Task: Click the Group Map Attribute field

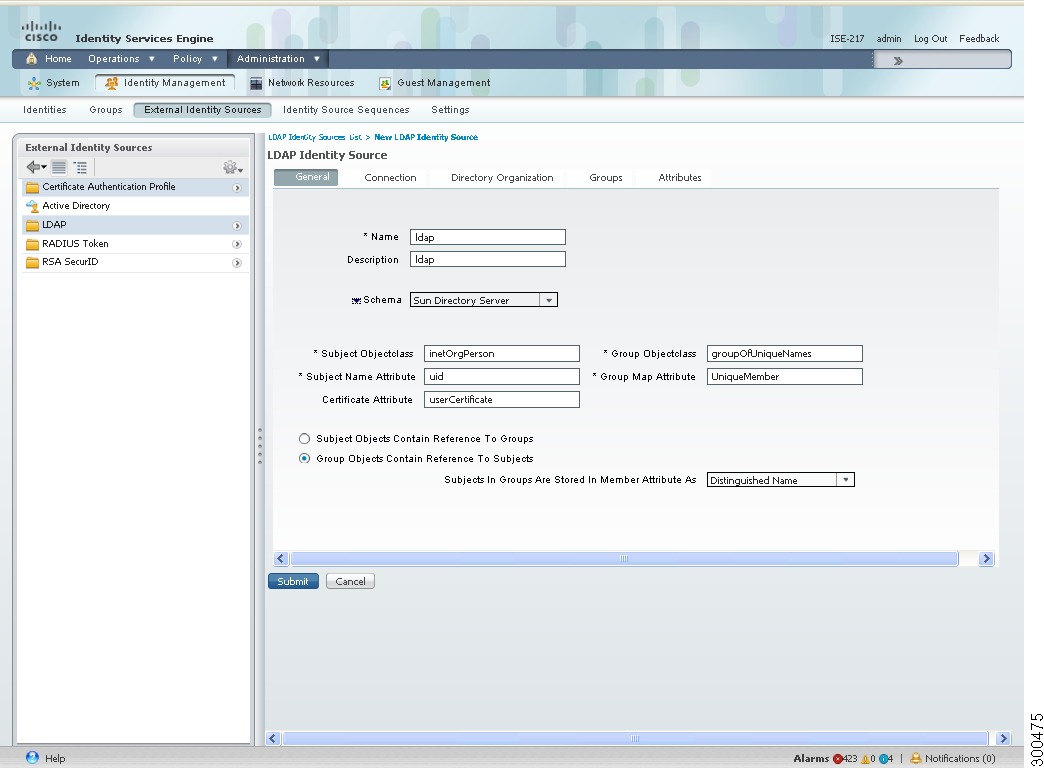Action: click(785, 376)
